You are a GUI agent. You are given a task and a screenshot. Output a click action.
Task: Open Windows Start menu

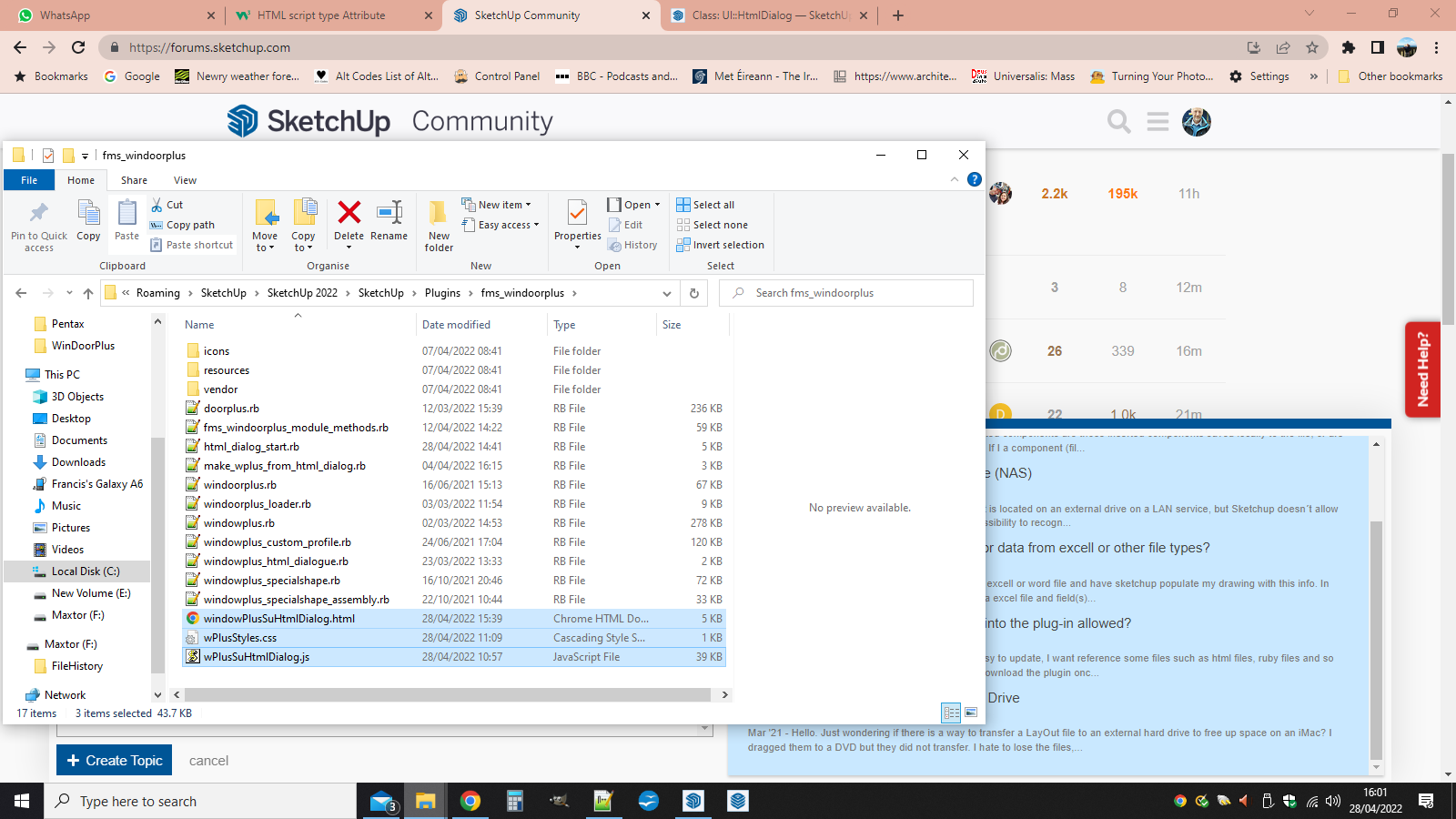22,801
